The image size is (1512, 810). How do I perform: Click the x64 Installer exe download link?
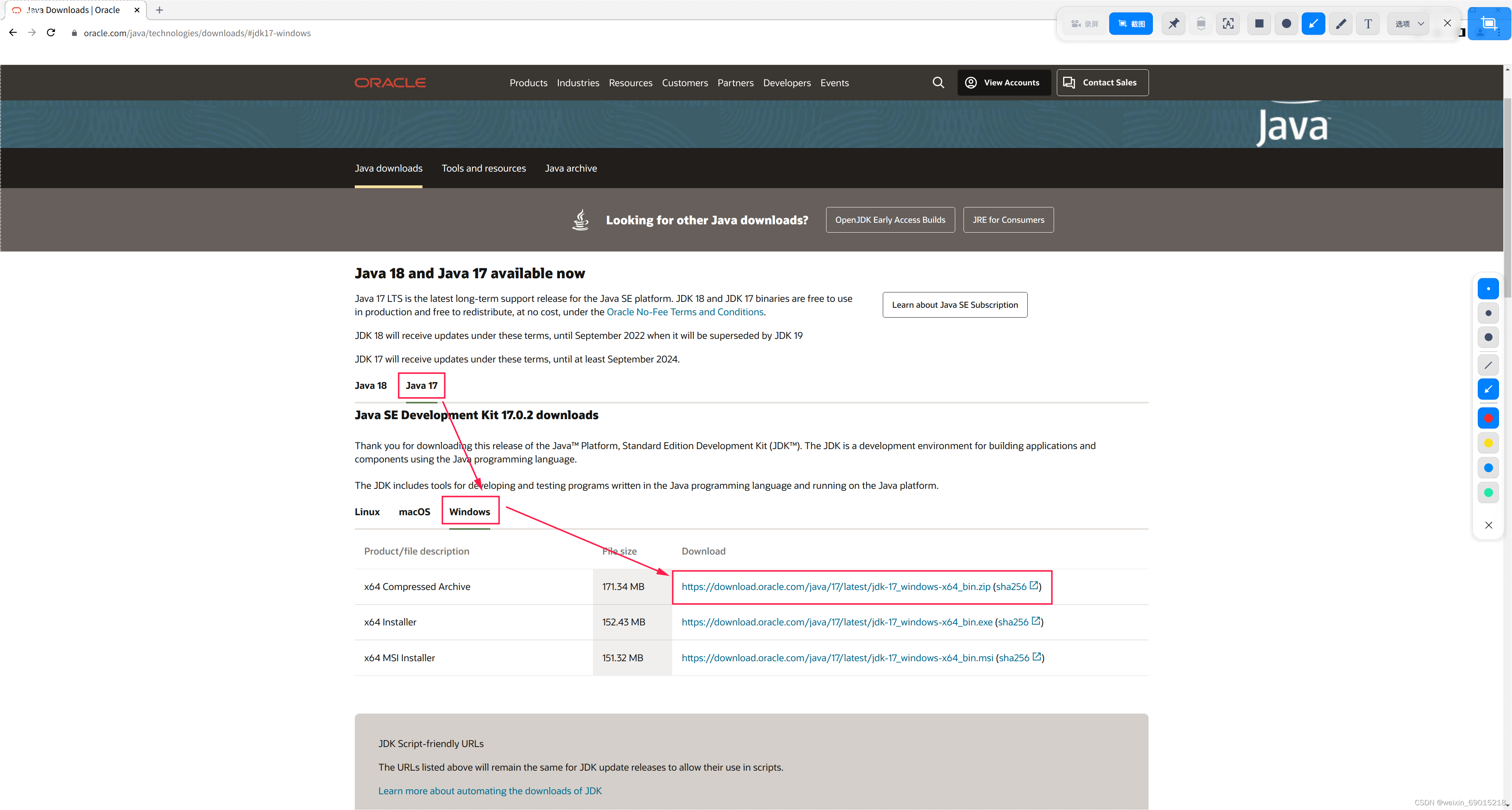tap(836, 622)
